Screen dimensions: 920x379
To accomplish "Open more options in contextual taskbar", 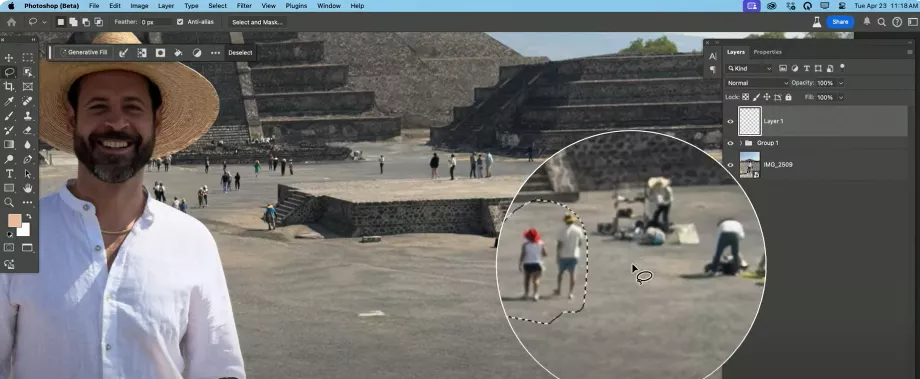I will (x=215, y=52).
